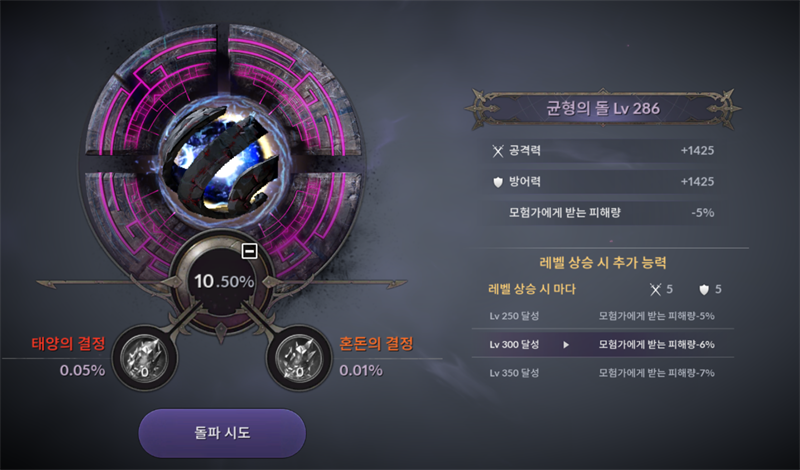Click the 10.50% success rate gauge
The image size is (800, 470).
coord(223,281)
